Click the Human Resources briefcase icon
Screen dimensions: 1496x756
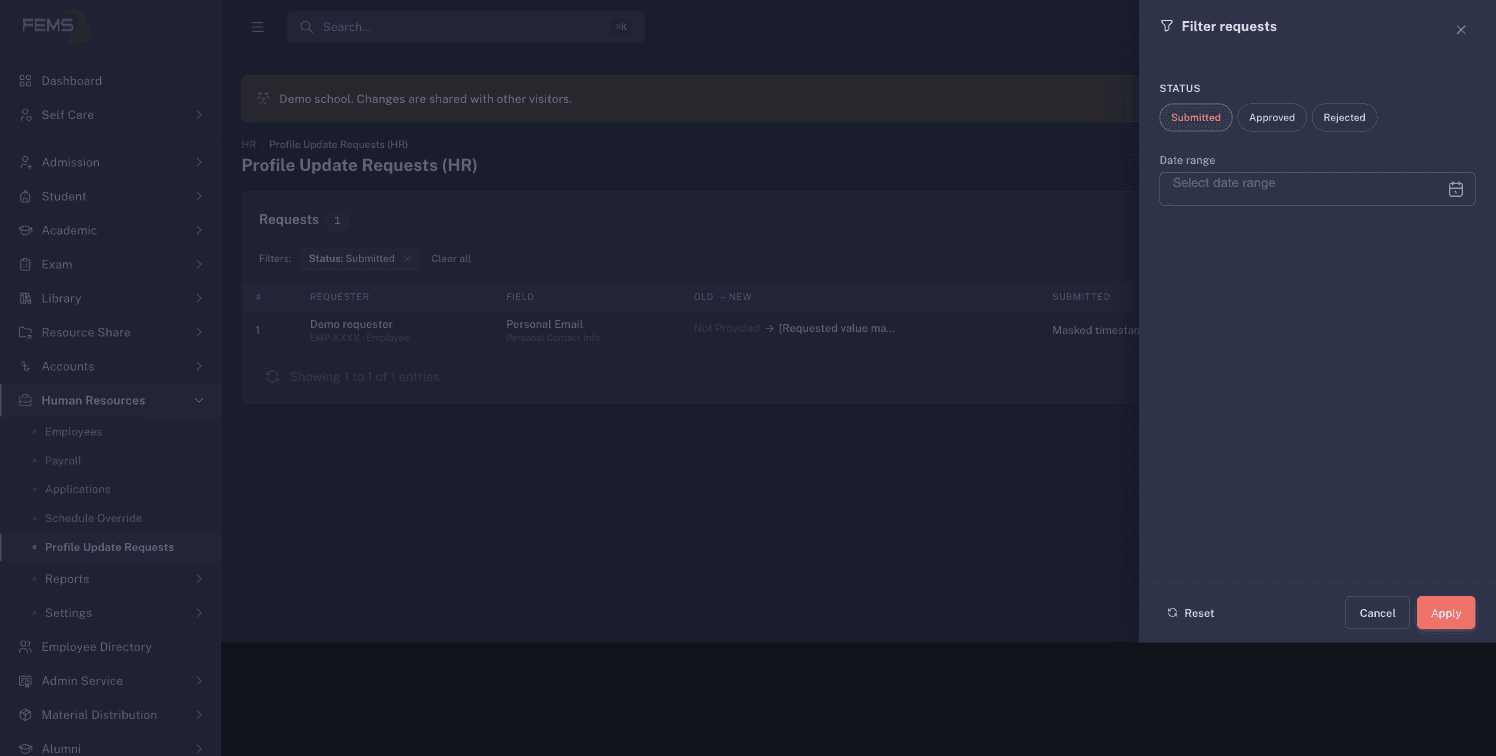(x=26, y=400)
